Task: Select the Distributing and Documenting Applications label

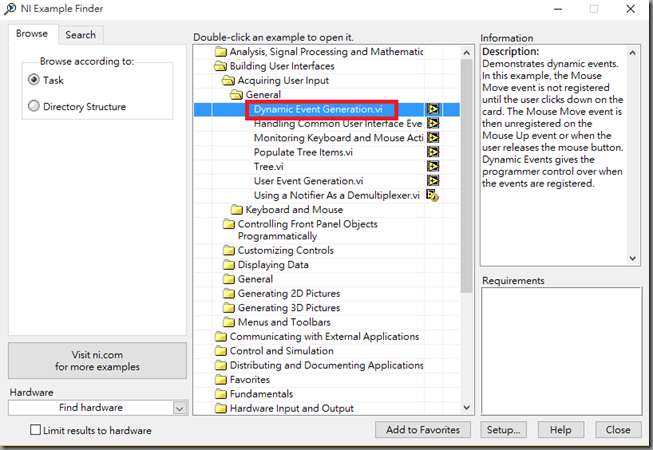Action: [326, 365]
